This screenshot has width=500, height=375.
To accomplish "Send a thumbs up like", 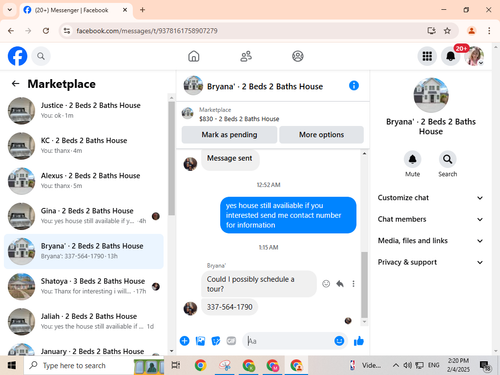I will [x=359, y=341].
